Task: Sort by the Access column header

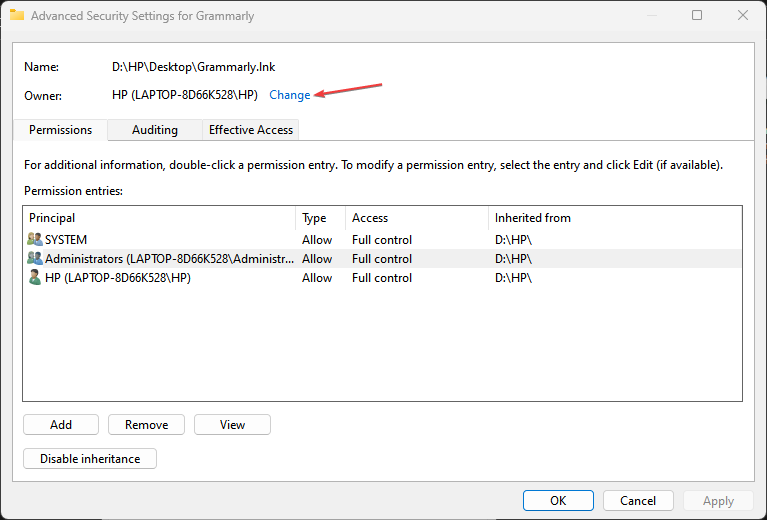Action: pos(417,218)
